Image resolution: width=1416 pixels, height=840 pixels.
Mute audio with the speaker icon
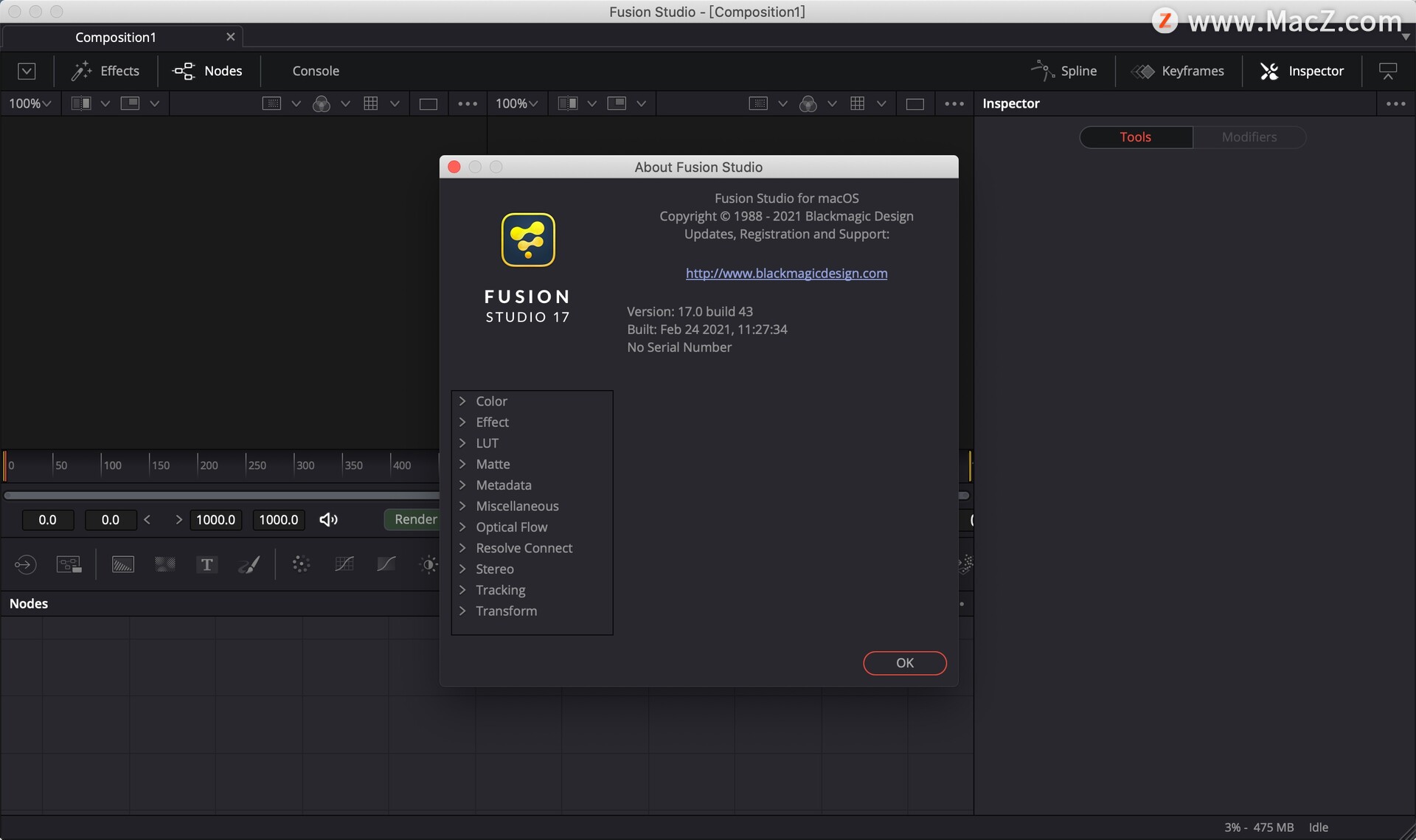coord(328,520)
